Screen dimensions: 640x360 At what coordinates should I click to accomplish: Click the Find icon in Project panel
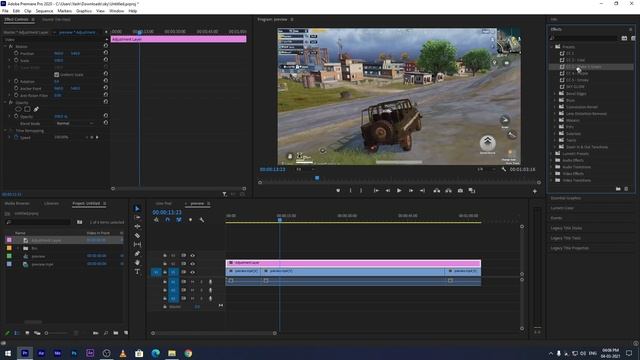(106, 333)
